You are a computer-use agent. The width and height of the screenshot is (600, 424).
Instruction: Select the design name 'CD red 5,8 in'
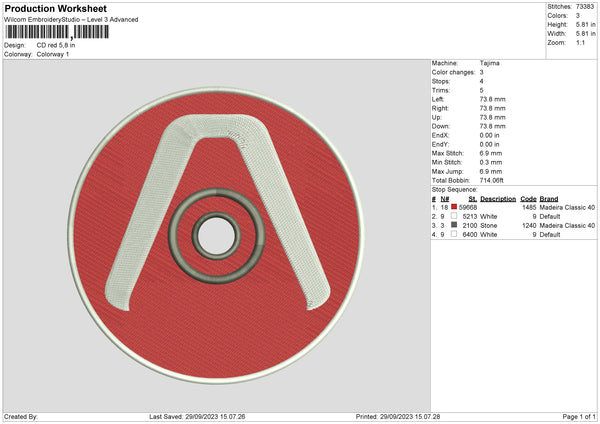(x=56, y=45)
